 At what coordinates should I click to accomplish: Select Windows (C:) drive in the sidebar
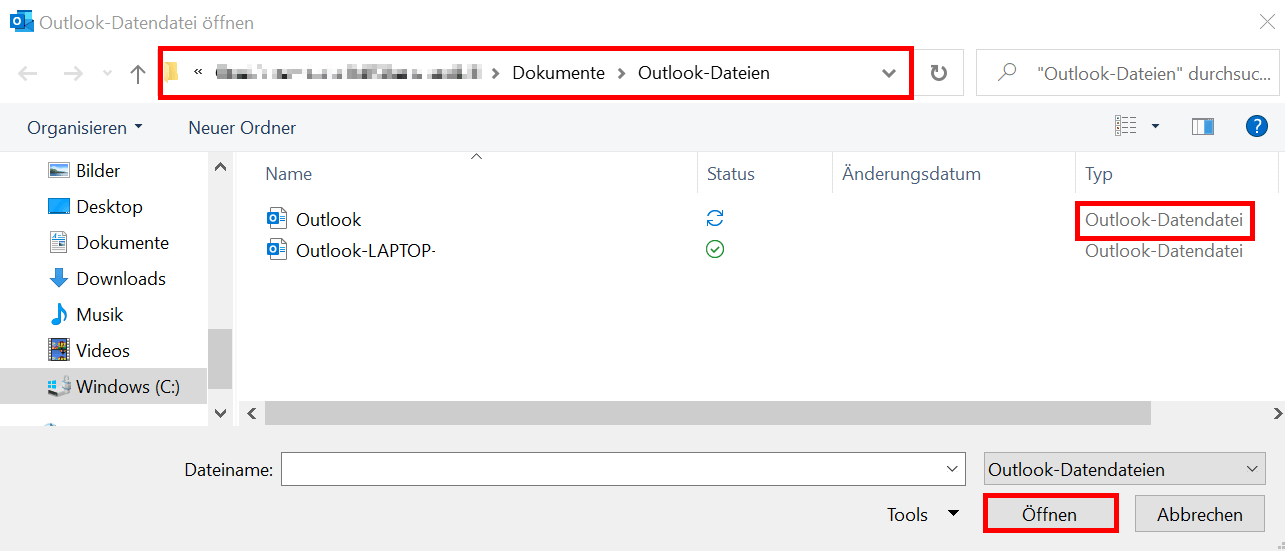click(103, 387)
